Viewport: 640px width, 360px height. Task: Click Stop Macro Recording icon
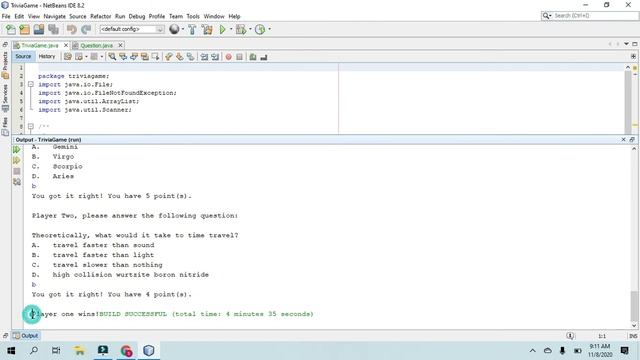240,57
